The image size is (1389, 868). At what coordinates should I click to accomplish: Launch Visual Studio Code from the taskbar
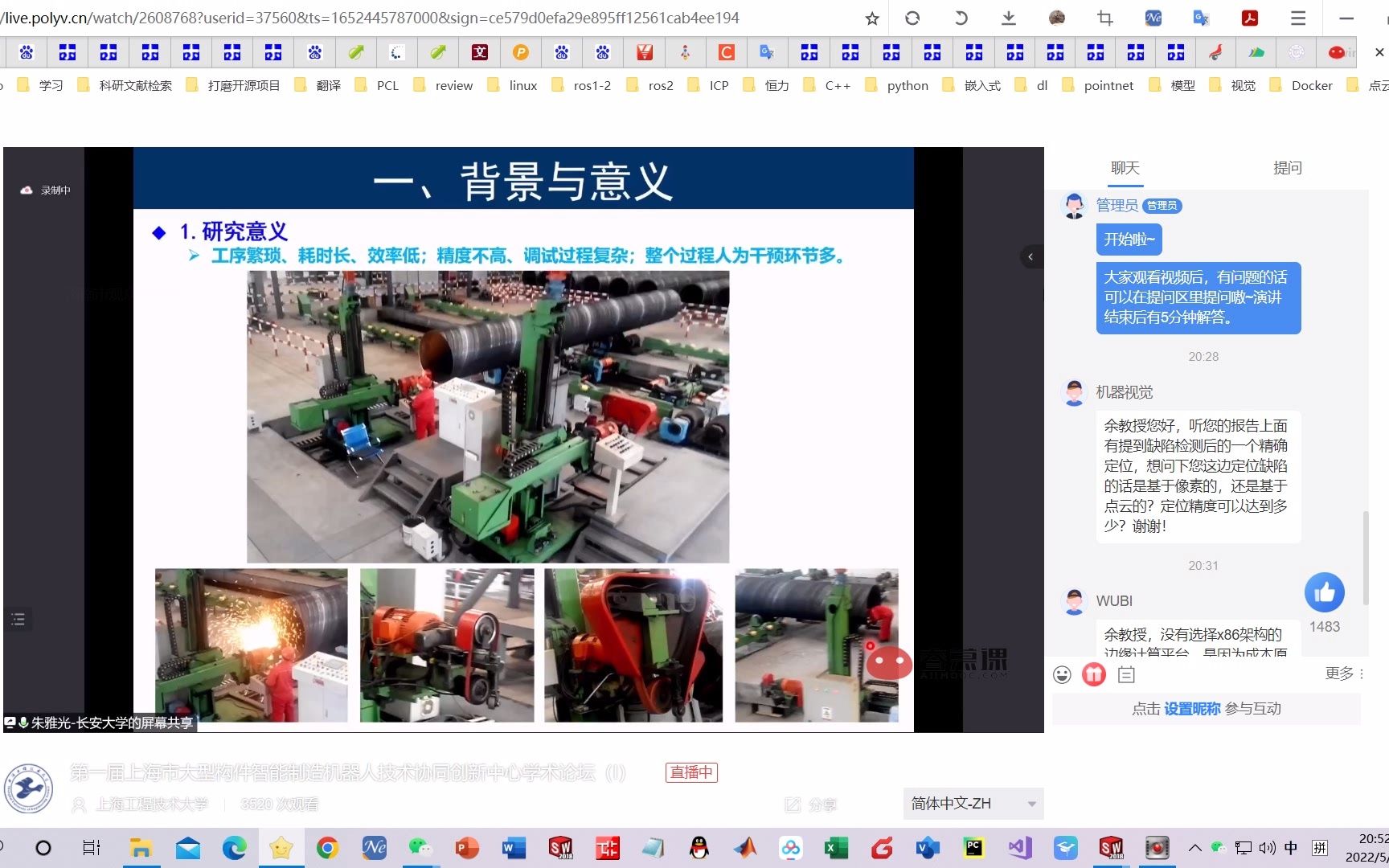1018,847
